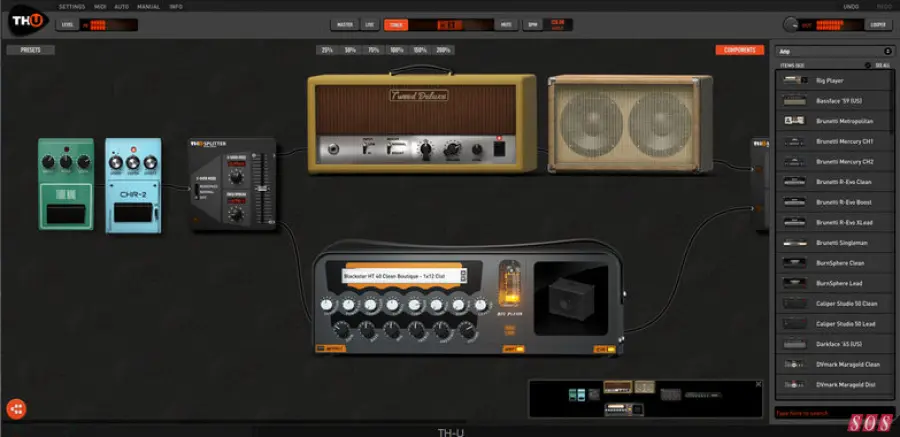
Task: Open the Auto menu
Action: pyautogui.click(x=121, y=7)
